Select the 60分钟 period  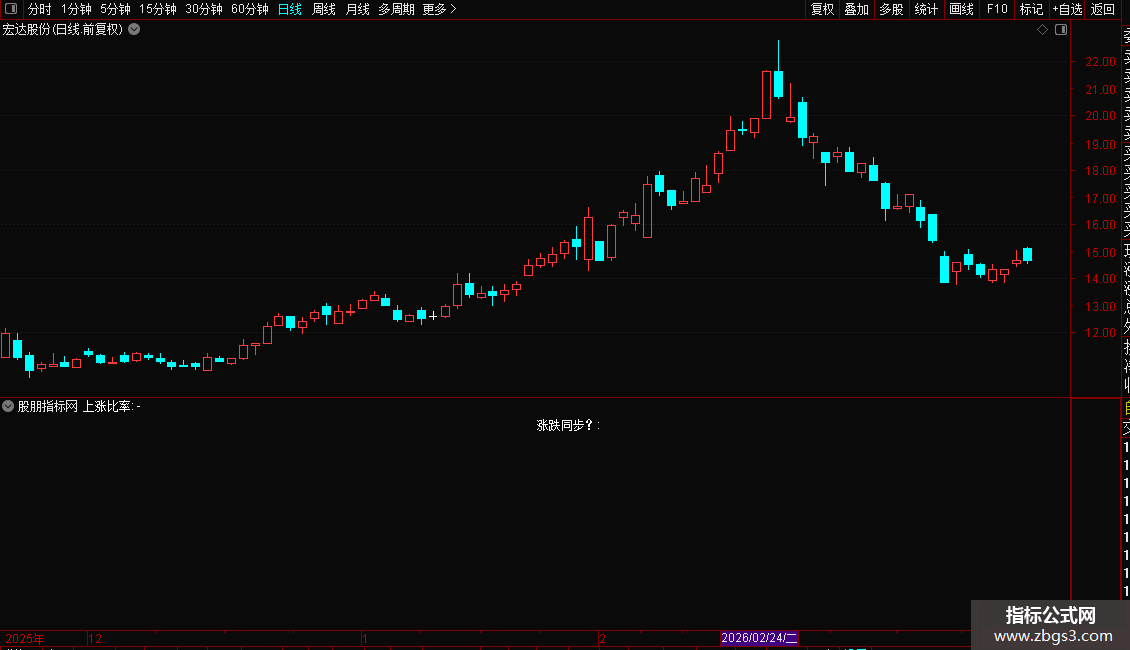point(250,9)
